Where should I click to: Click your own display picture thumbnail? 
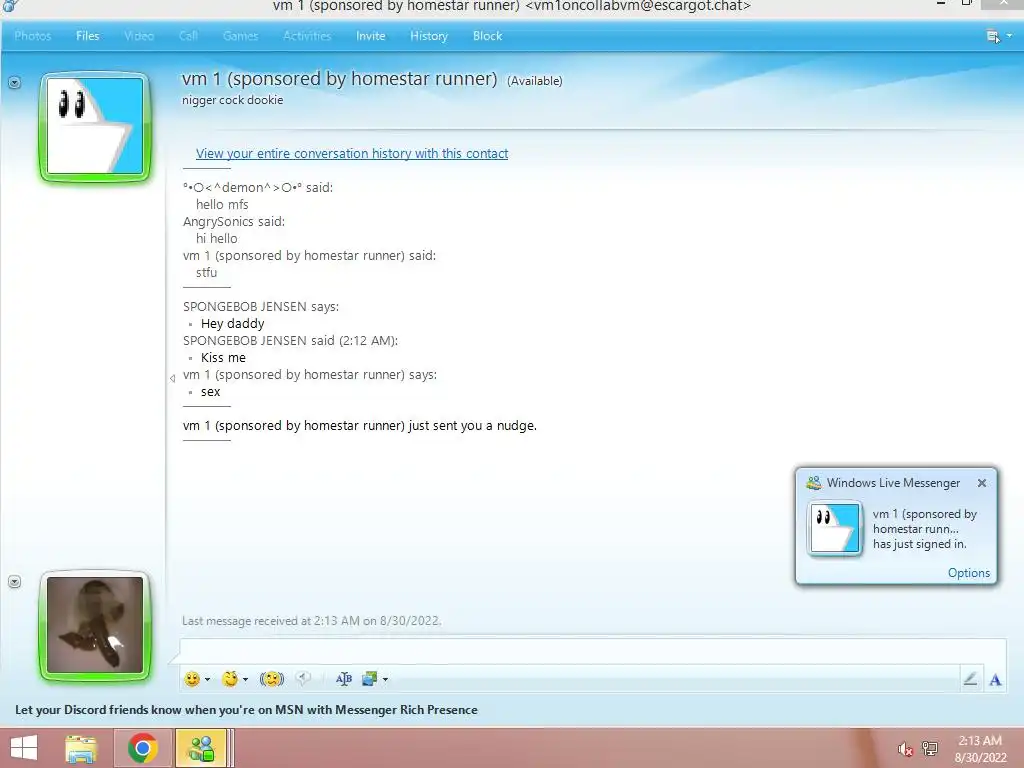95,625
